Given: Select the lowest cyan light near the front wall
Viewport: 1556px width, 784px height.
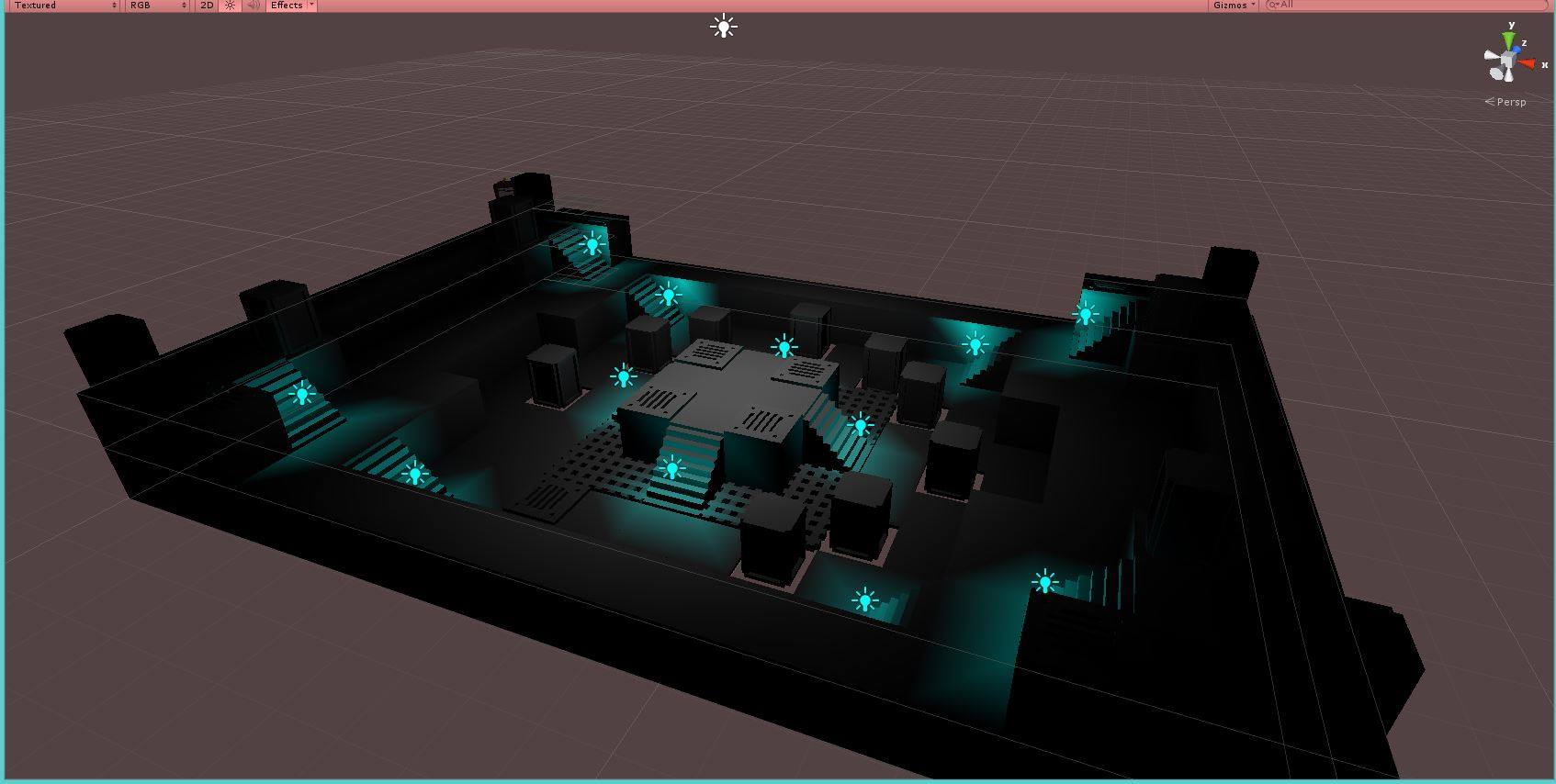Looking at the screenshot, I should [864, 600].
